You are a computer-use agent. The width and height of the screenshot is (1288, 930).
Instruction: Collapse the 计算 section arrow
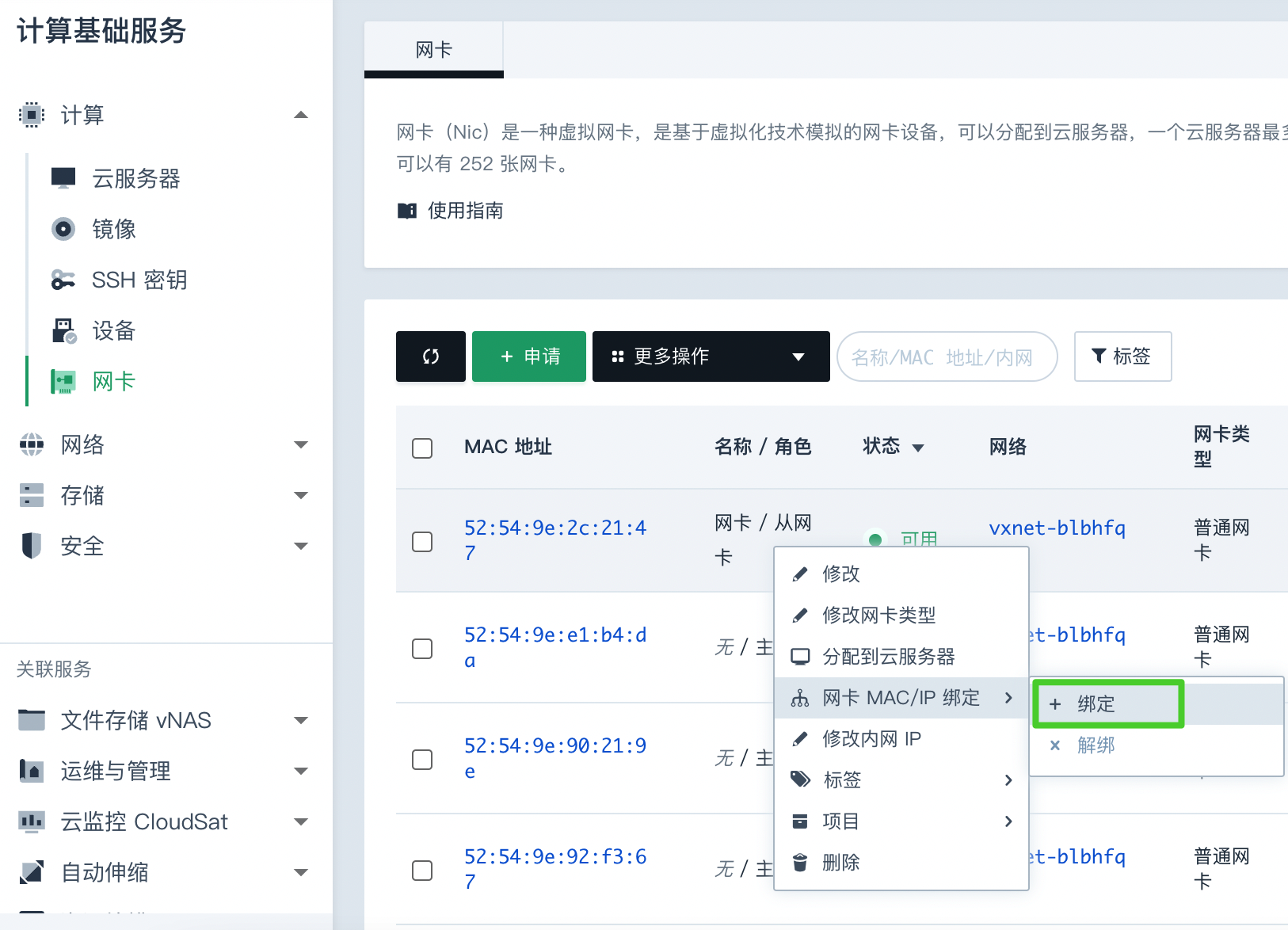(301, 115)
